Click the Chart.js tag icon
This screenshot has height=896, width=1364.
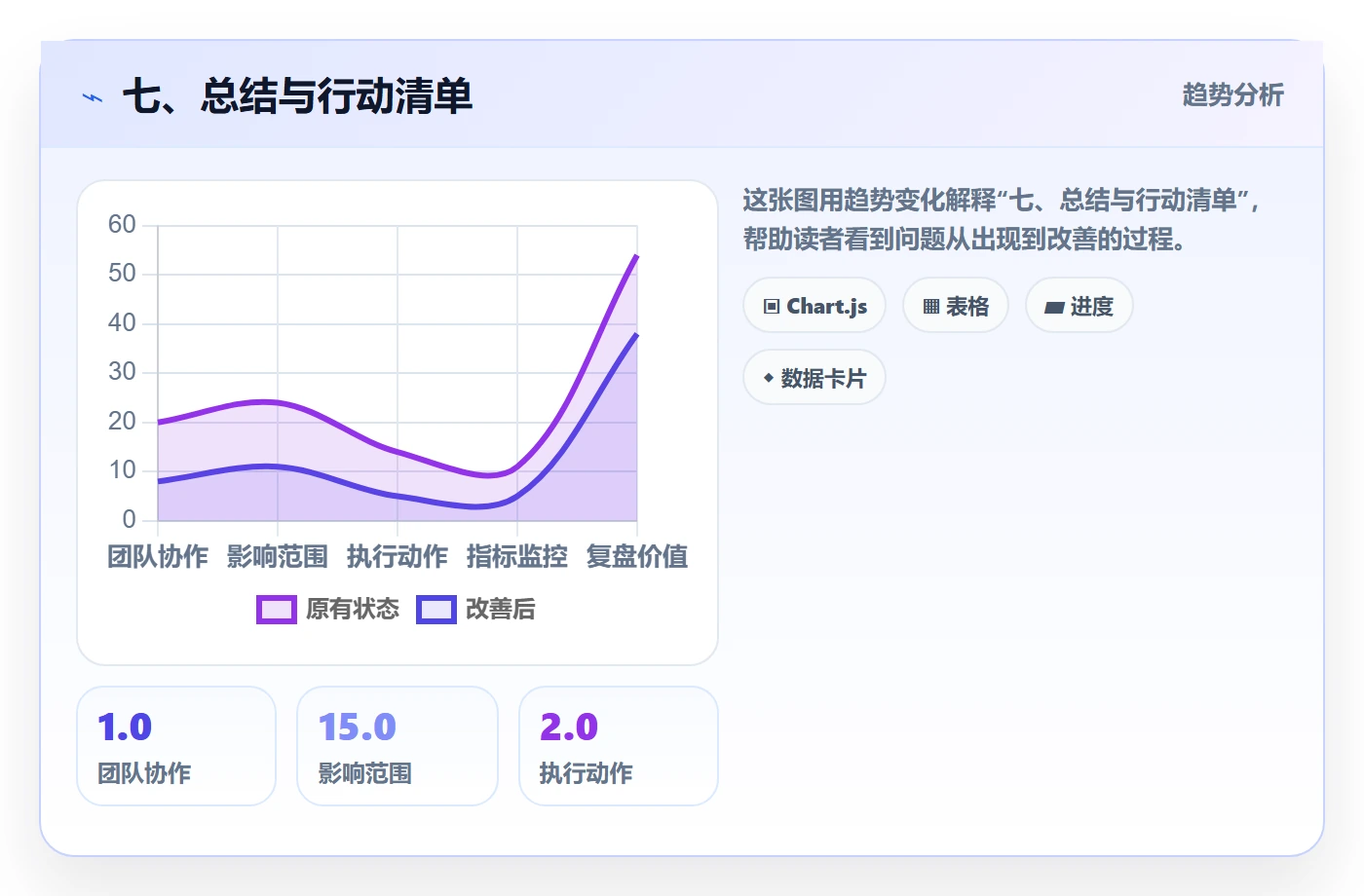772,307
